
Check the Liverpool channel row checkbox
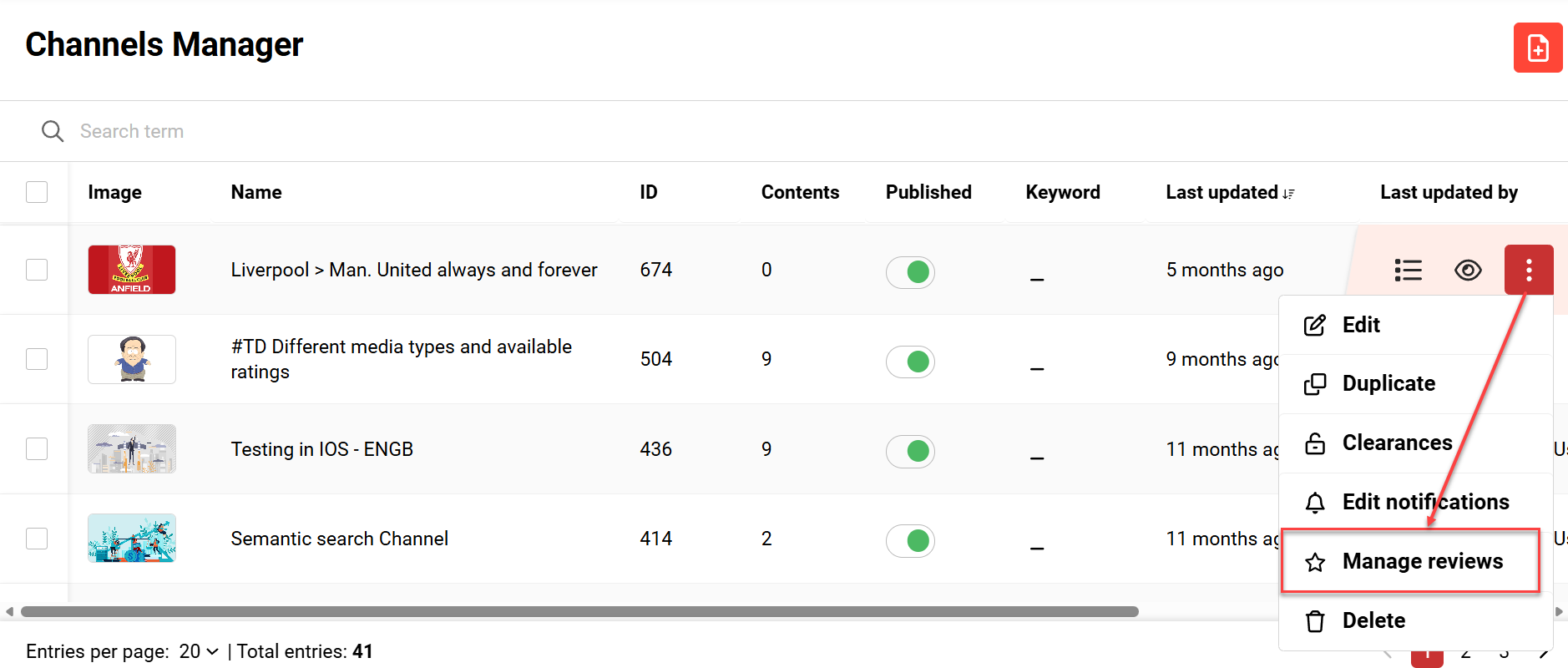point(37,270)
